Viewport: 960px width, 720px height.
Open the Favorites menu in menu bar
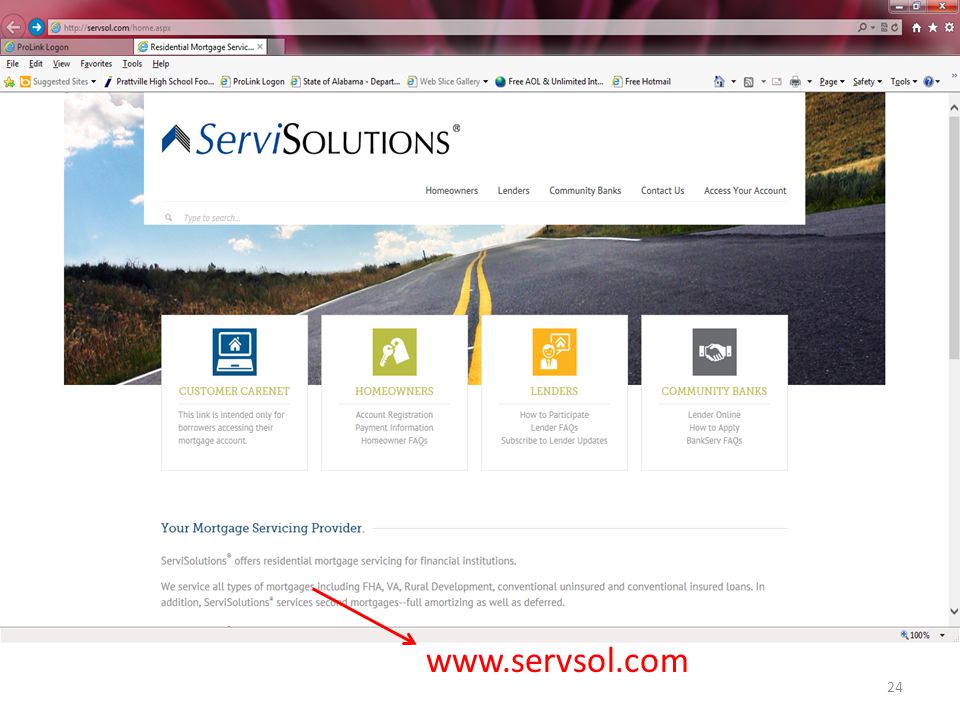96,64
